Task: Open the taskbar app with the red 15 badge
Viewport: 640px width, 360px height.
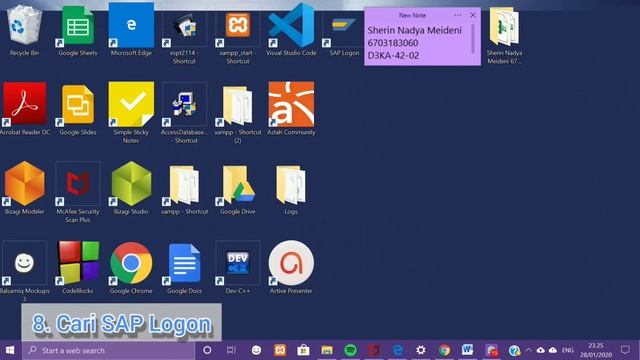Action: click(x=491, y=350)
